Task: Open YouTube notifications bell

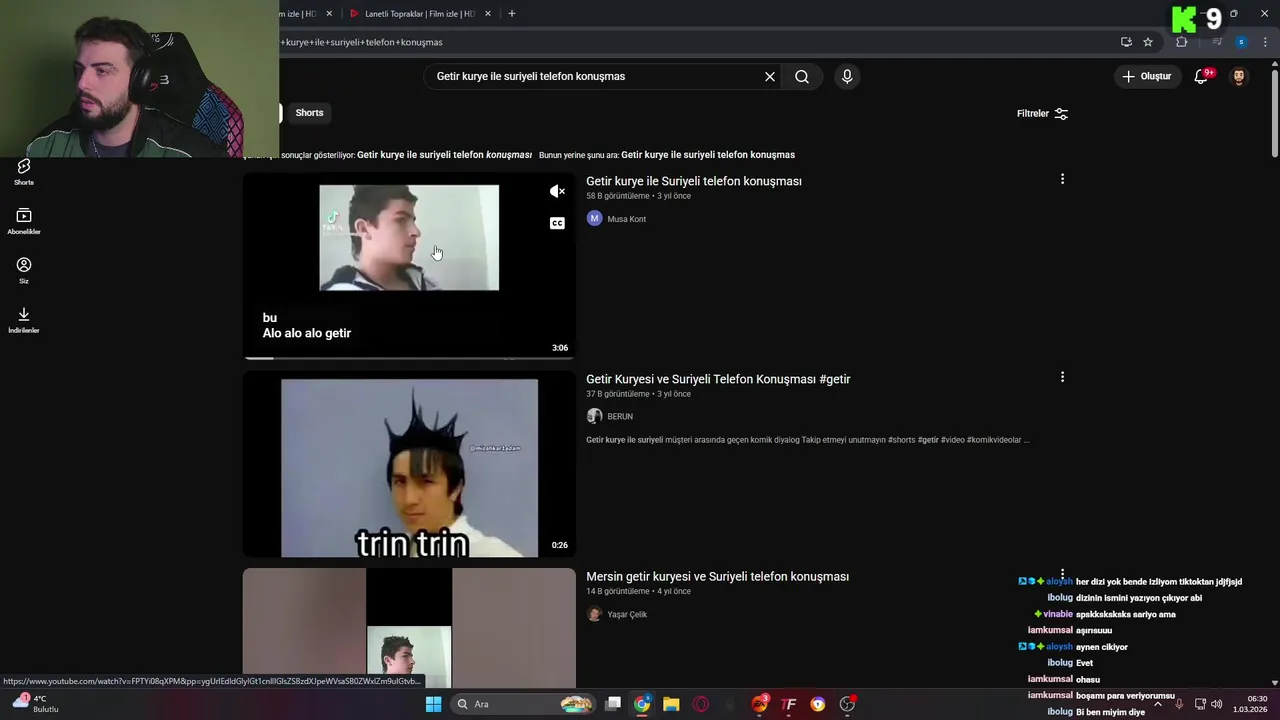Action: tap(1202, 76)
